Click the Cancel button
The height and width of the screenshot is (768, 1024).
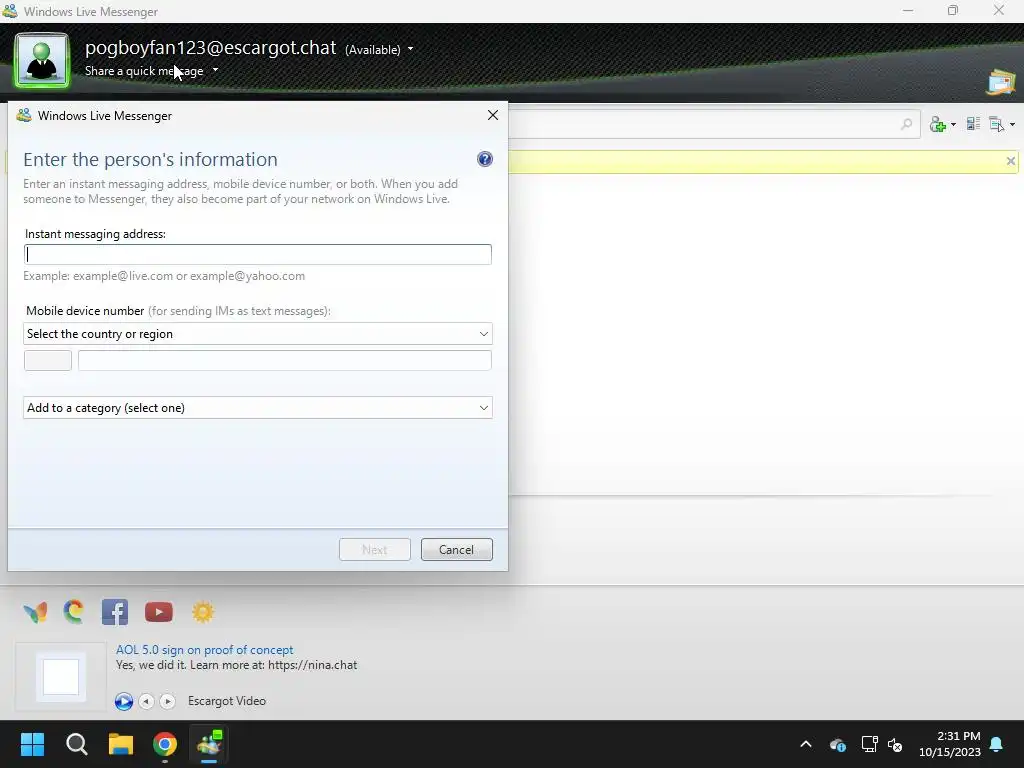[x=456, y=550]
